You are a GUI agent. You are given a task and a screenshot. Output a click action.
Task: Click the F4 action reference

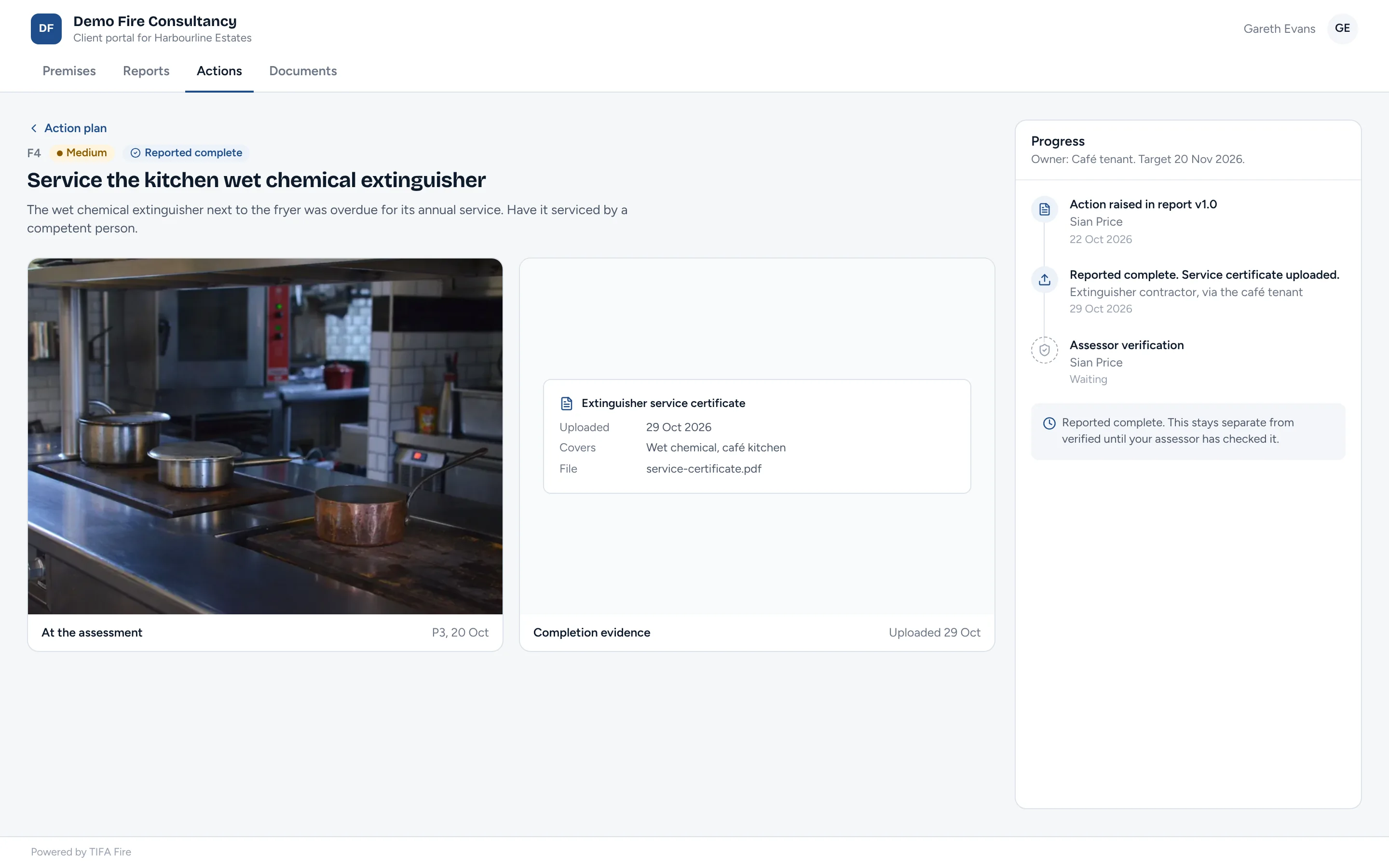coord(34,153)
